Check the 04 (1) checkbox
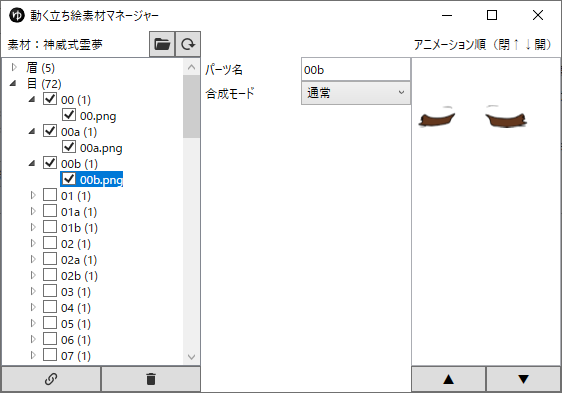Viewport: 562px width, 393px height. coord(50,307)
